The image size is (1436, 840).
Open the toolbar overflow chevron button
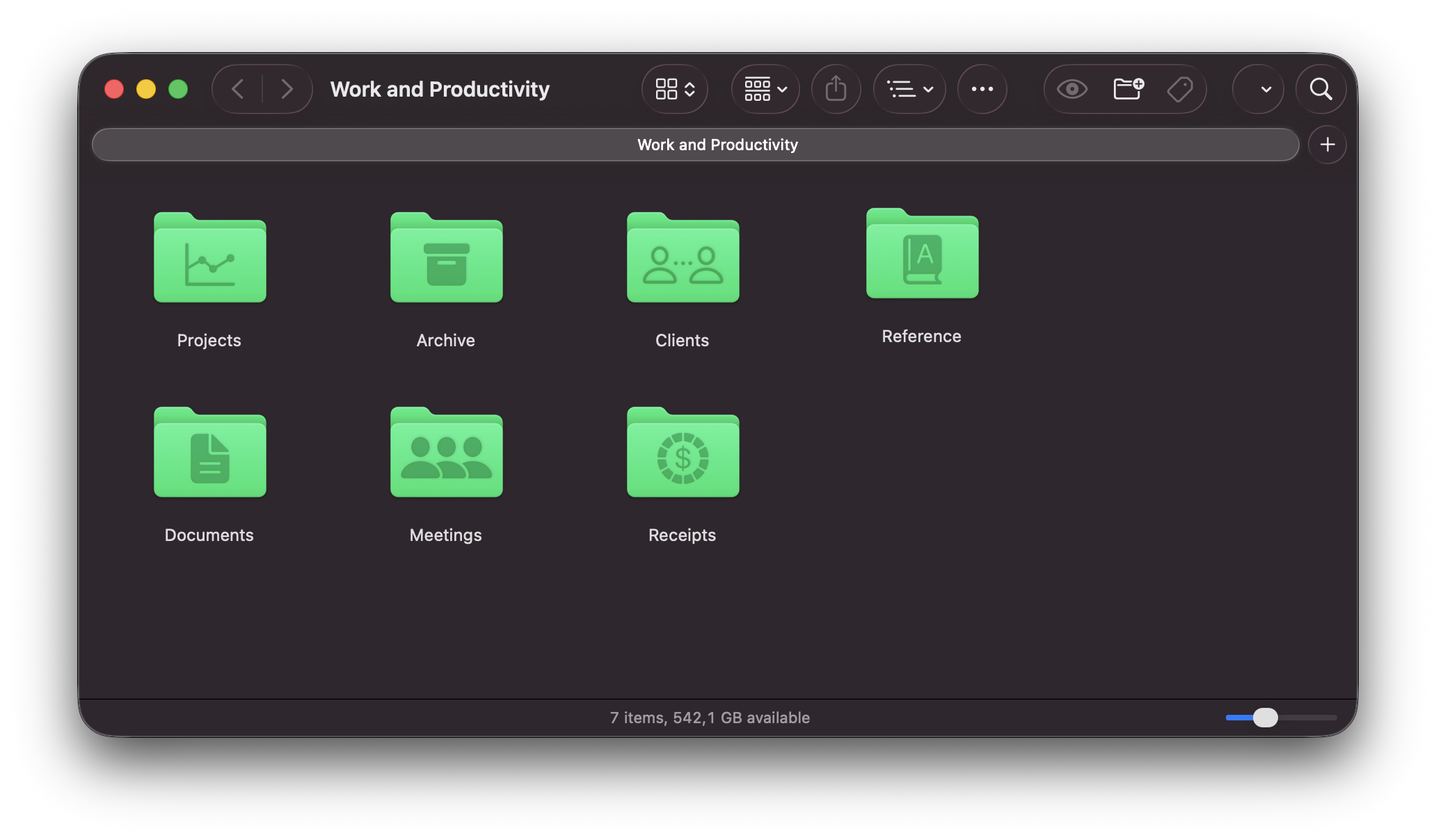pos(1258,89)
